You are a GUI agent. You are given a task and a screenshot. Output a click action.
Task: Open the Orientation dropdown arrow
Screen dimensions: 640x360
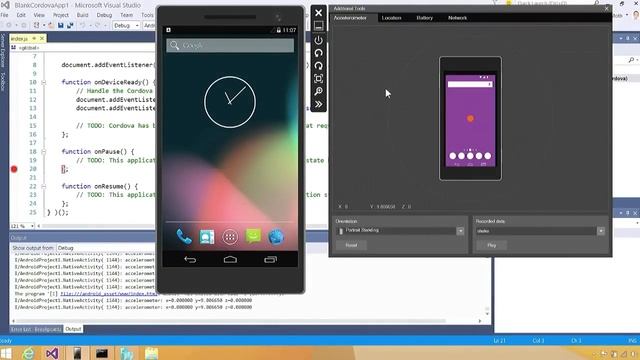click(460, 231)
